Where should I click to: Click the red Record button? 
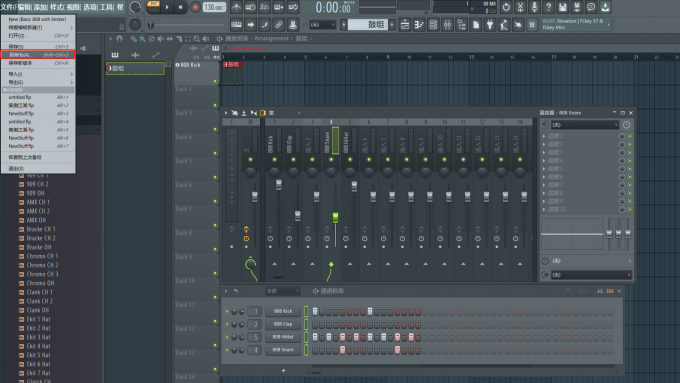195,7
